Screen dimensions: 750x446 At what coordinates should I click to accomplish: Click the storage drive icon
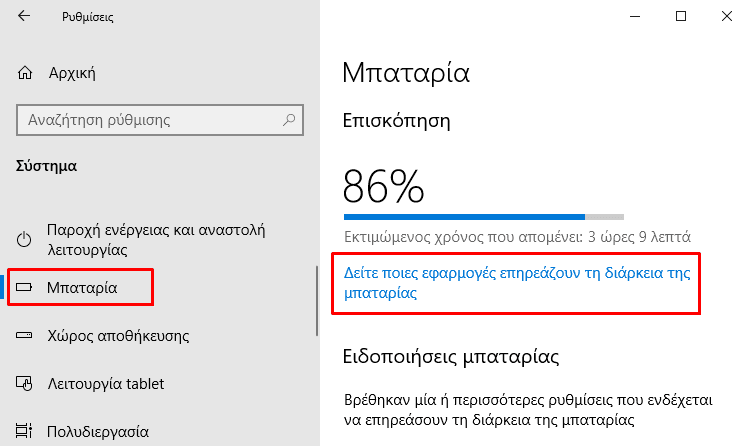[24, 335]
